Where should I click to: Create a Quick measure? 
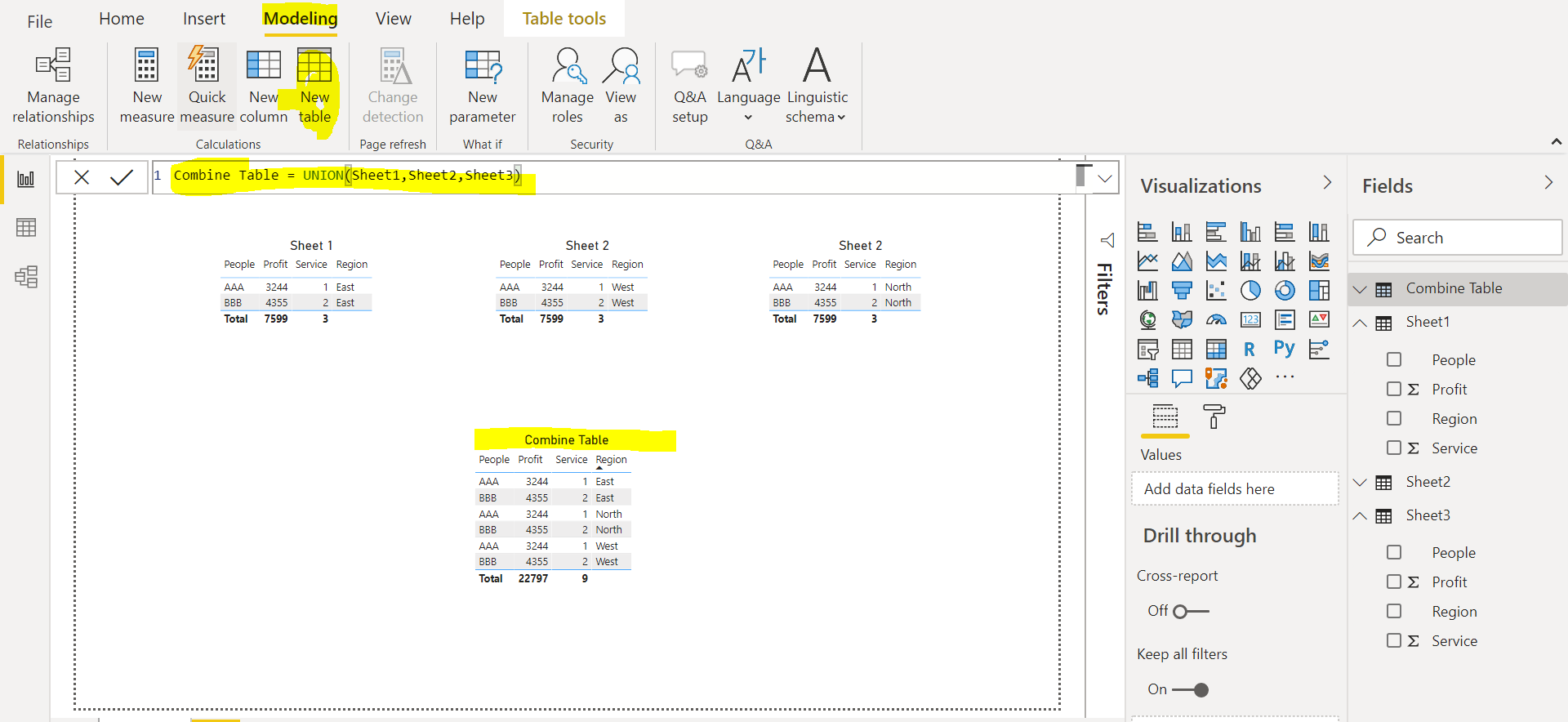point(207,86)
